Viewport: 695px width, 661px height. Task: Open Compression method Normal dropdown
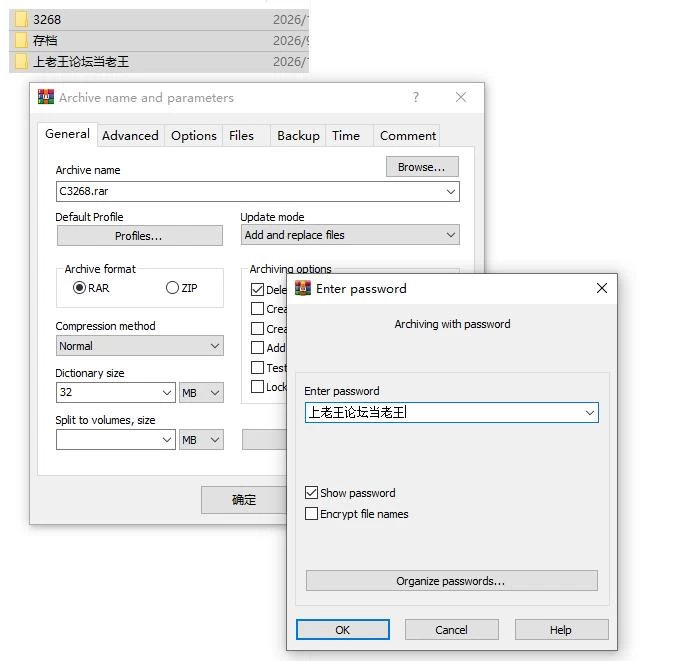[x=140, y=345]
